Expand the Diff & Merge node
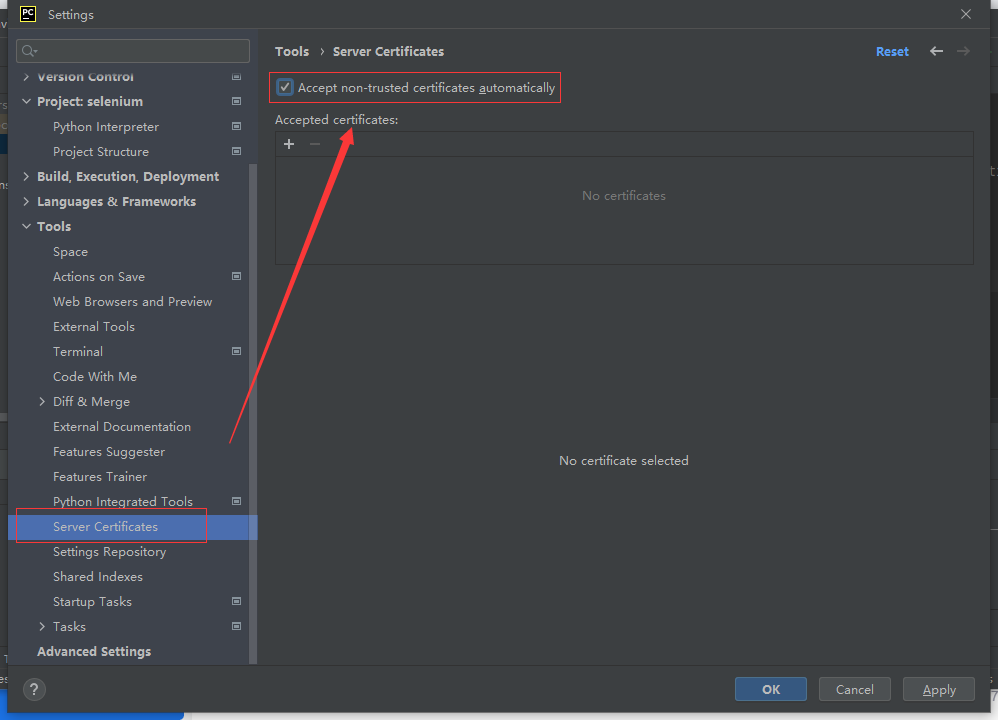Image resolution: width=998 pixels, height=720 pixels. pos(42,402)
